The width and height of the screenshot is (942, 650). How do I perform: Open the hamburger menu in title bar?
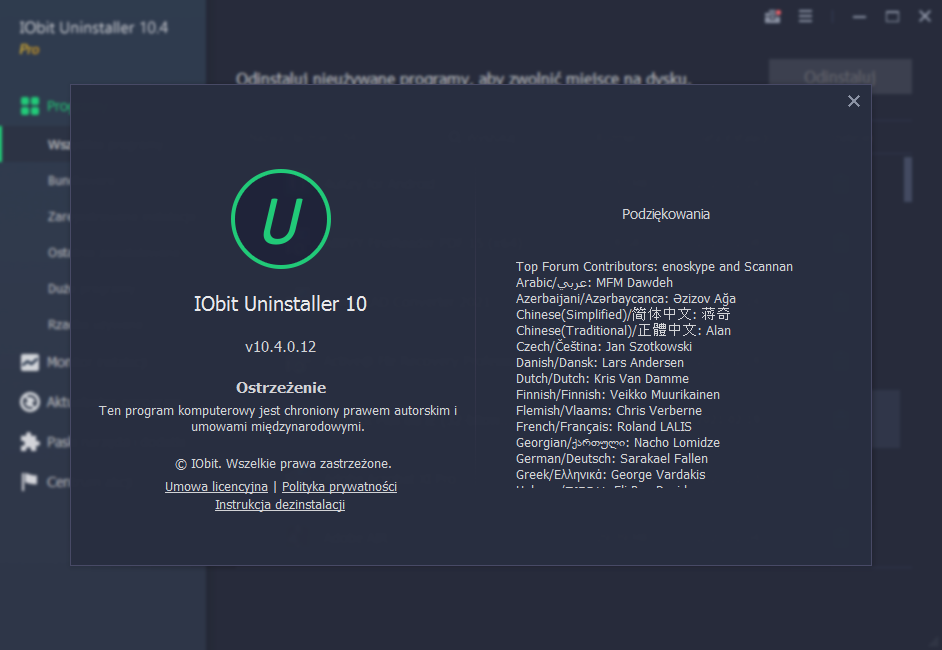(806, 16)
